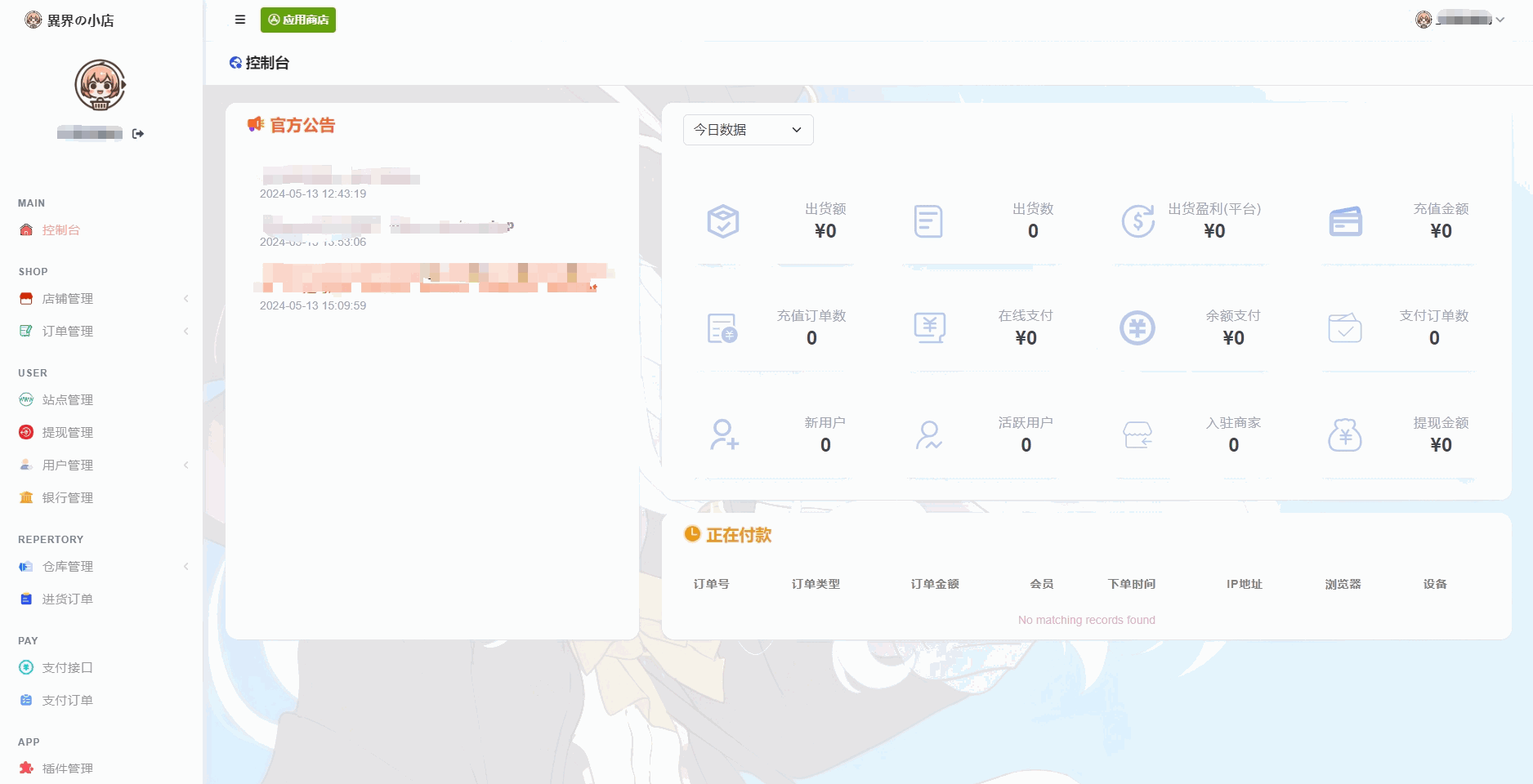1533x784 pixels.
Task: Click the 充值金额 credit card icon
Action: click(1345, 221)
